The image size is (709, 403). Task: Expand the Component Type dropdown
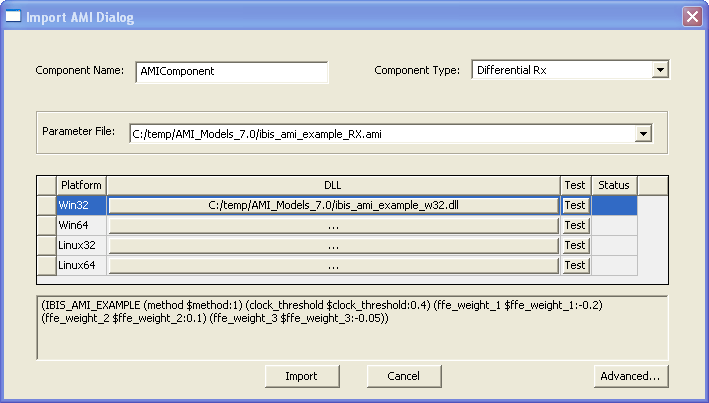click(659, 70)
